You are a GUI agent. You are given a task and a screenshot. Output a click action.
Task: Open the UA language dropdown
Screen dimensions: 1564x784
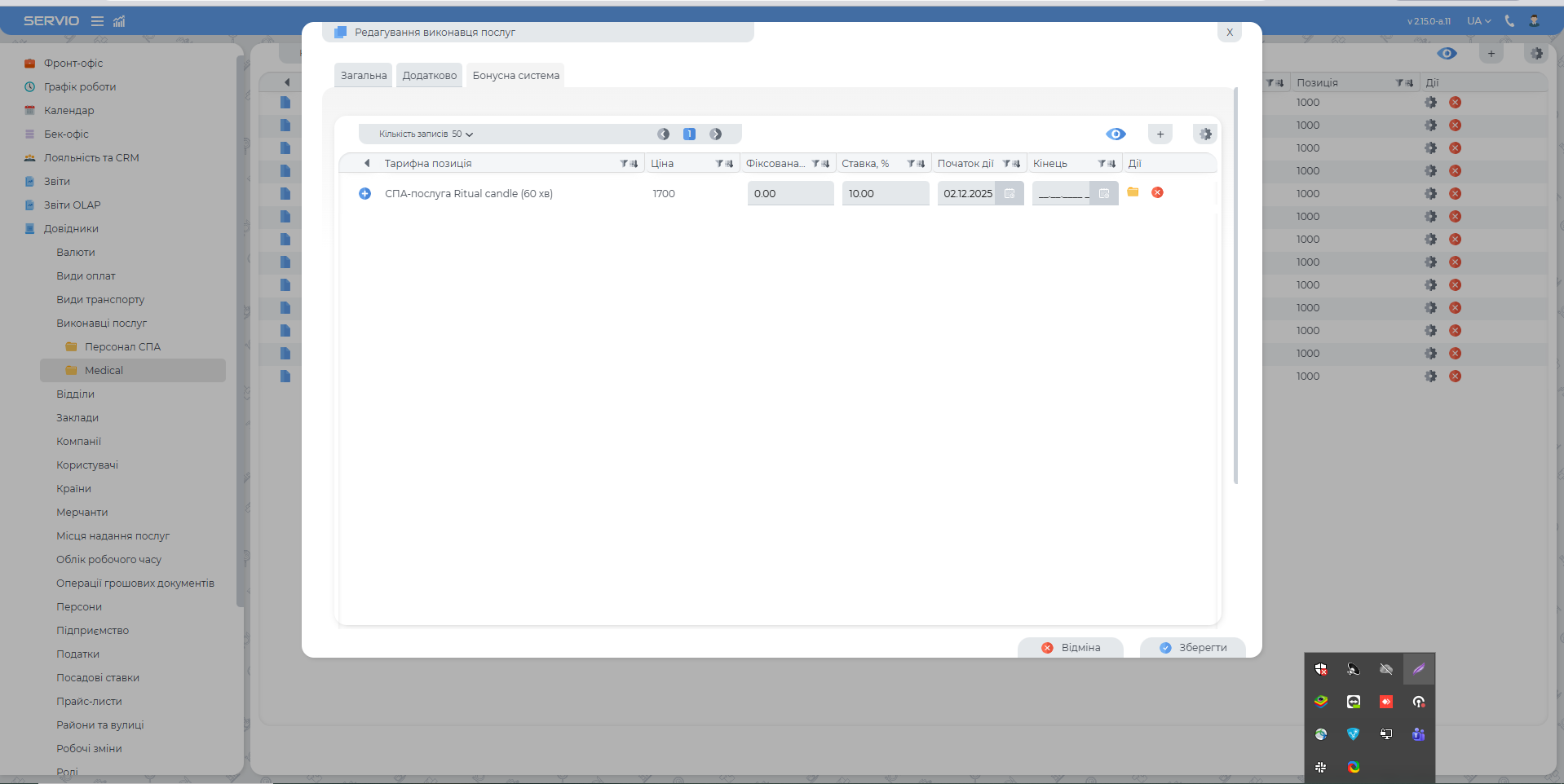pyautogui.click(x=1478, y=21)
